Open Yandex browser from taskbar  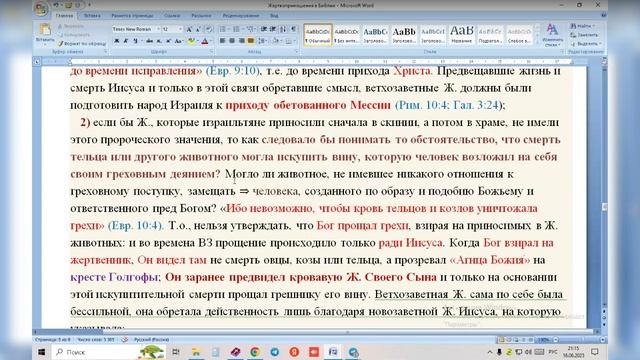[294, 352]
